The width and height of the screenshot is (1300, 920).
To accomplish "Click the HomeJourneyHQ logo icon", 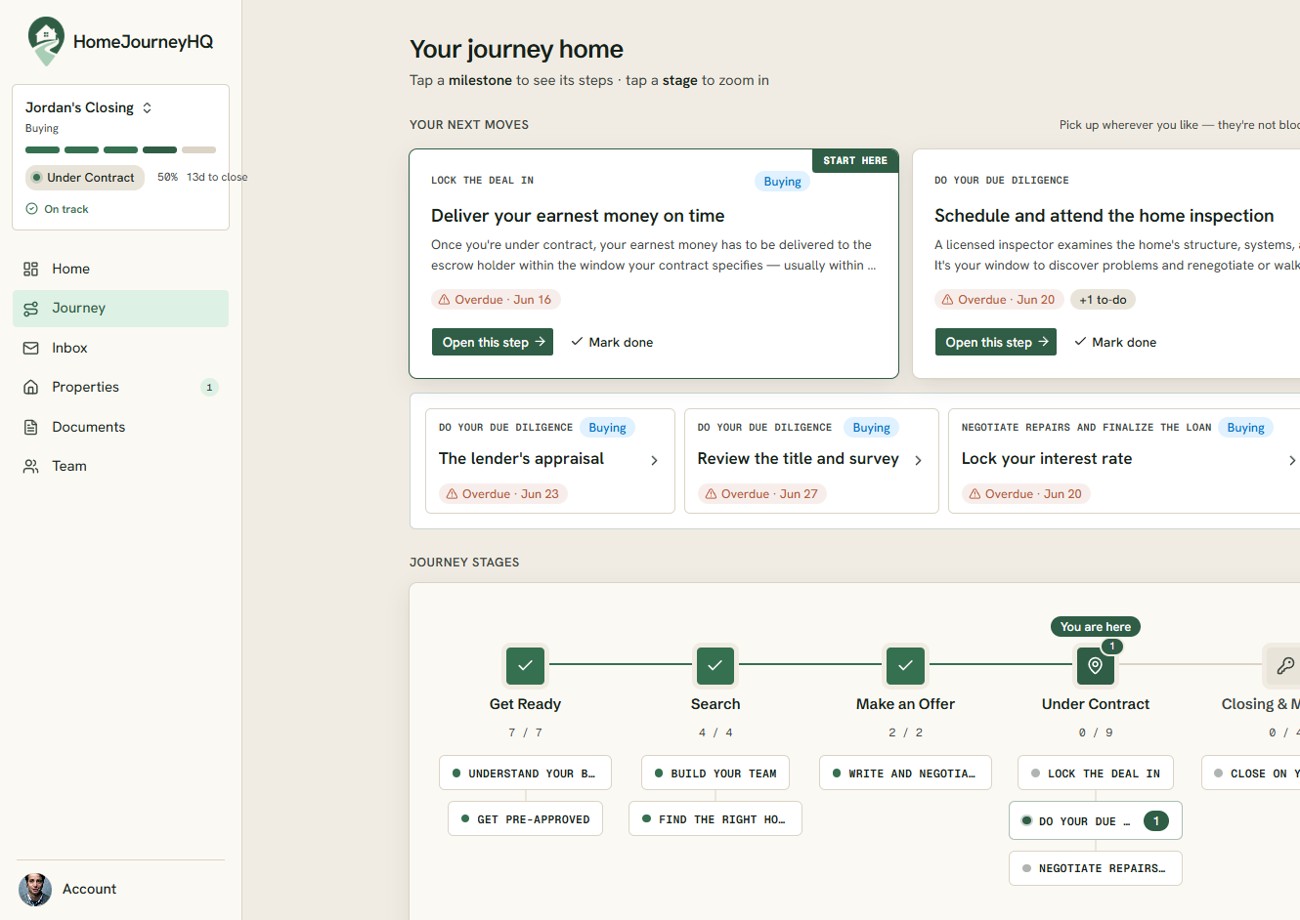I will (x=45, y=41).
